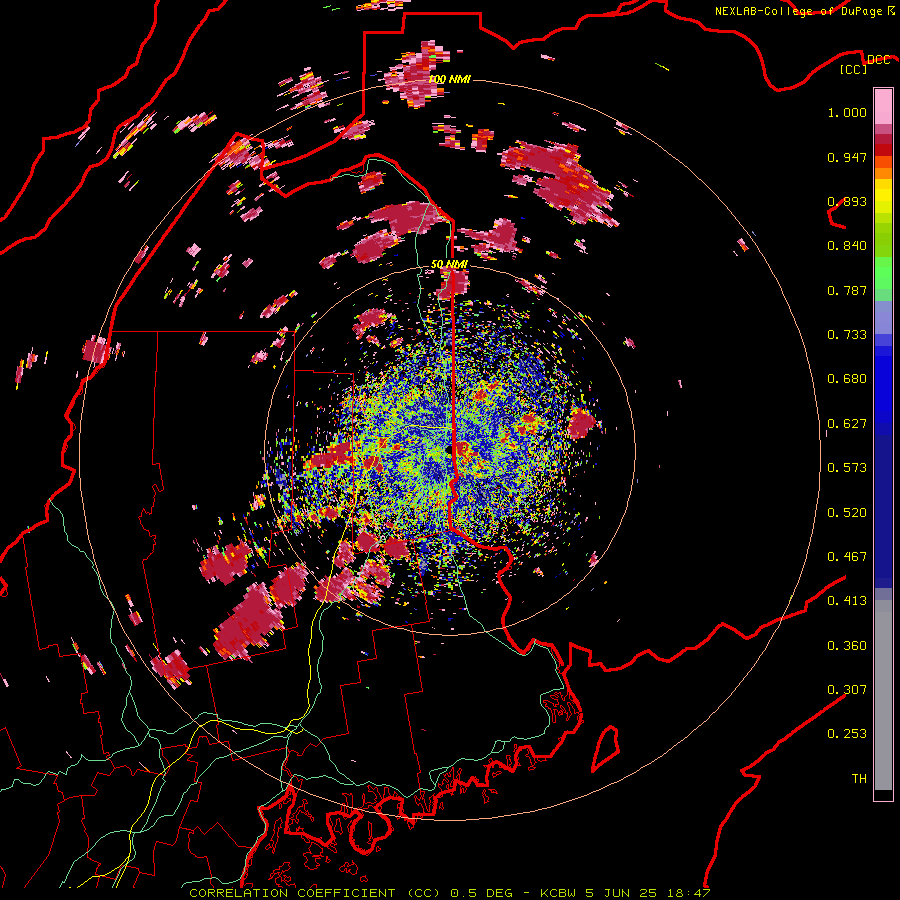Pick the yellow color band in the scale
The width and height of the screenshot is (900, 900).
click(x=883, y=196)
